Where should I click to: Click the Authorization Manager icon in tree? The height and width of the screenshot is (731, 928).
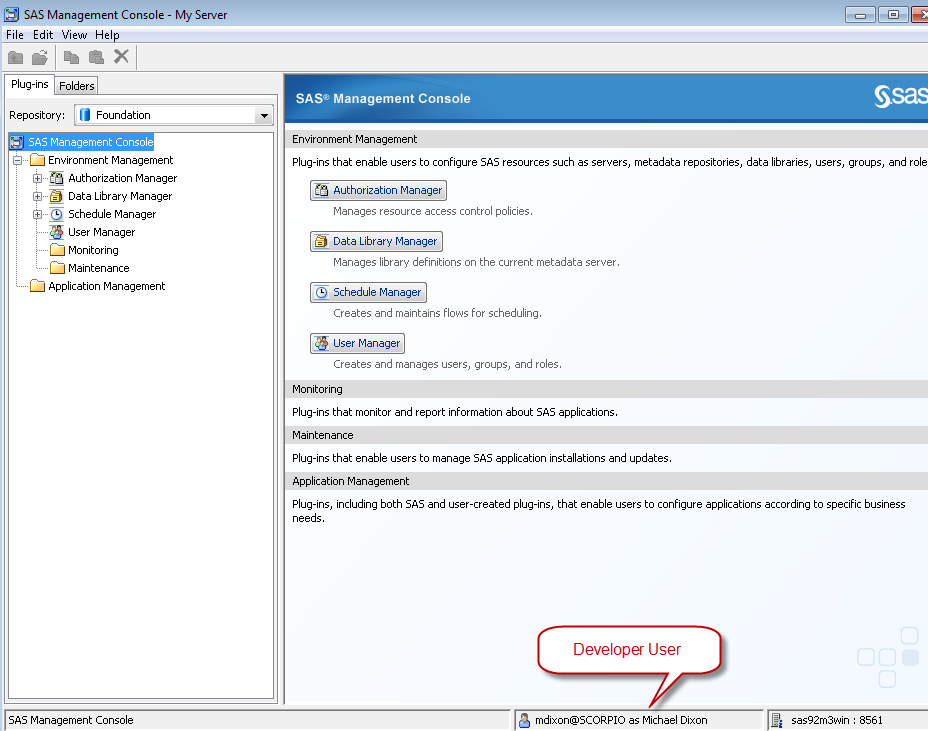coord(57,178)
